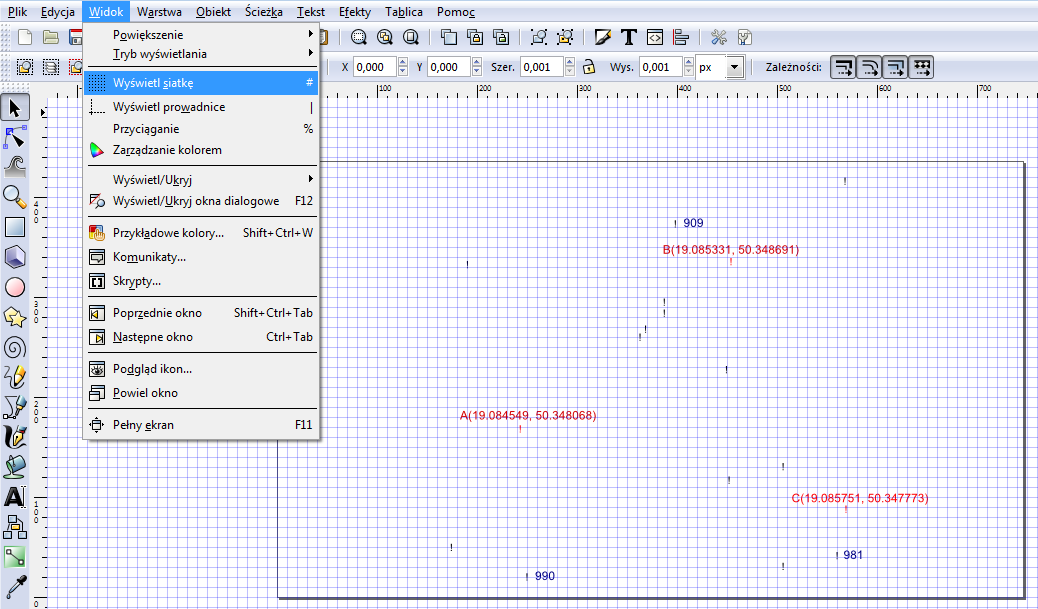Select the Ellipse tool
1038x609 pixels.
[x=15, y=287]
